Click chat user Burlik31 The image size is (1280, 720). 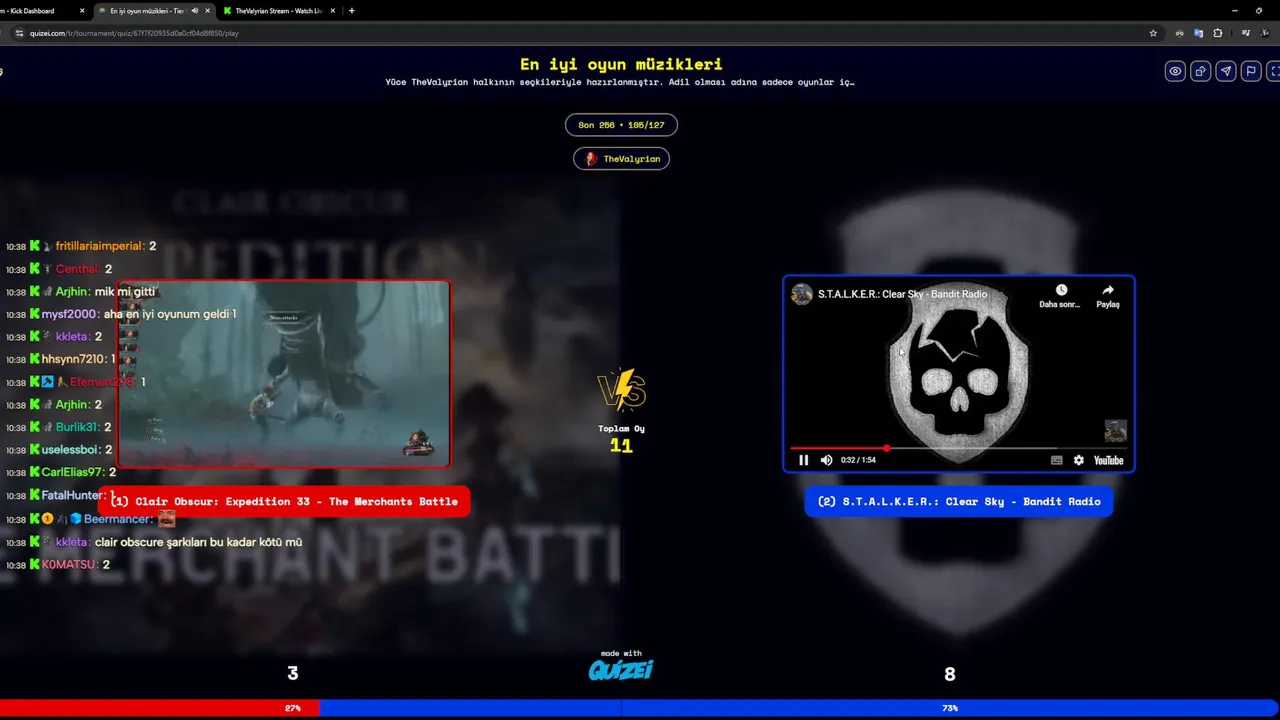(x=77, y=427)
